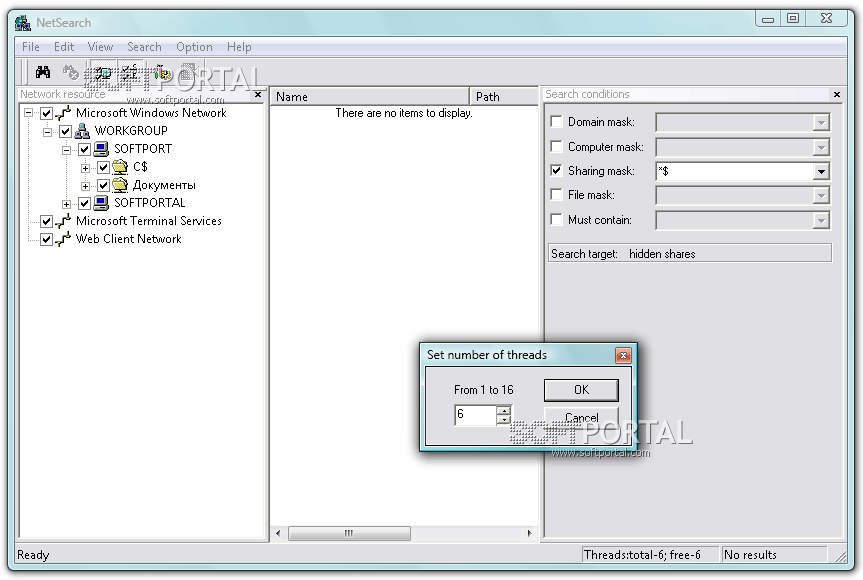Image resolution: width=863 pixels, height=580 pixels.
Task: Click the stop search binoculars-with-X icon
Action: [x=70, y=72]
